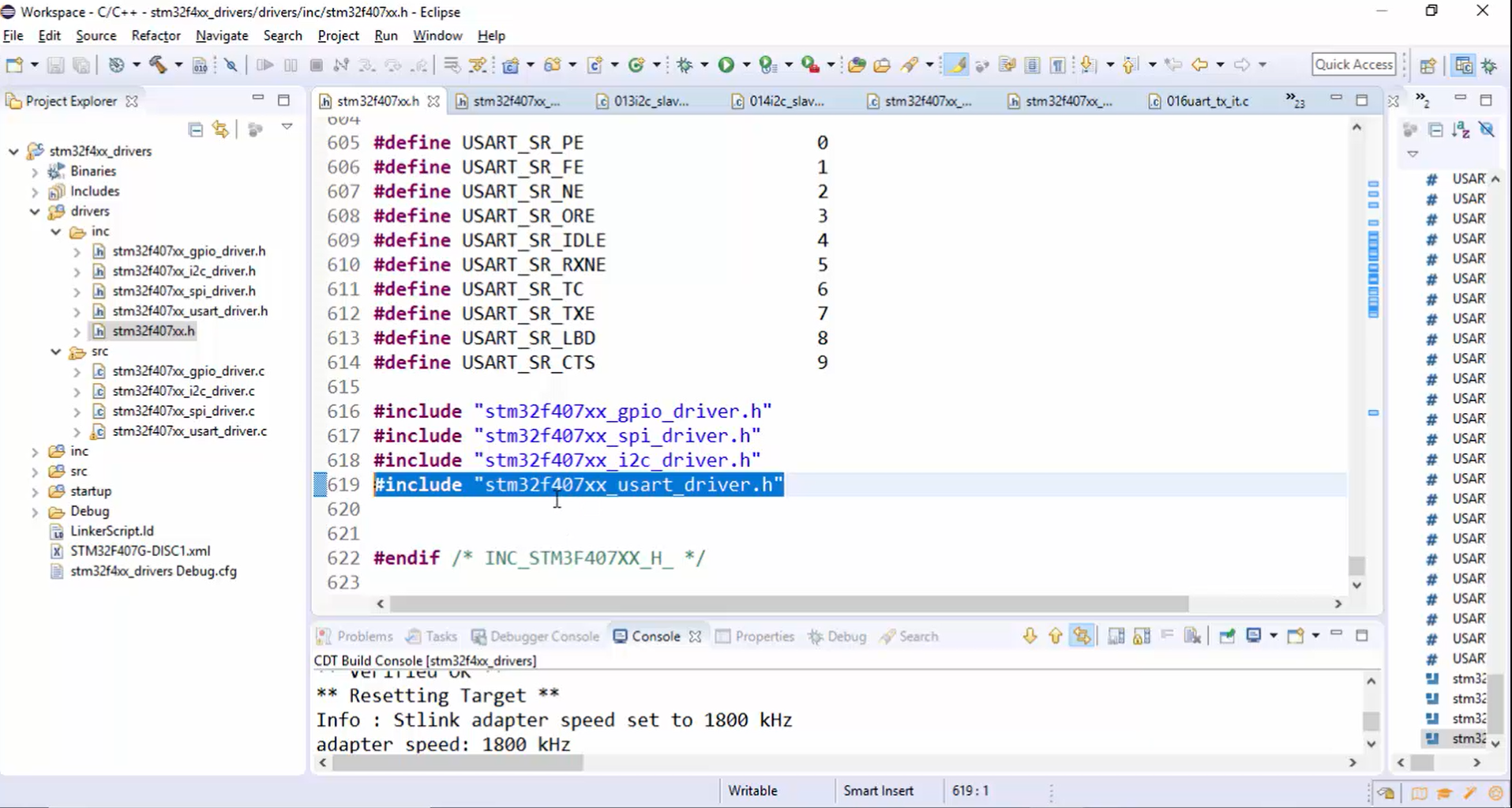
Task: Click the New C source file icon
Action: pyautogui.click(x=595, y=65)
